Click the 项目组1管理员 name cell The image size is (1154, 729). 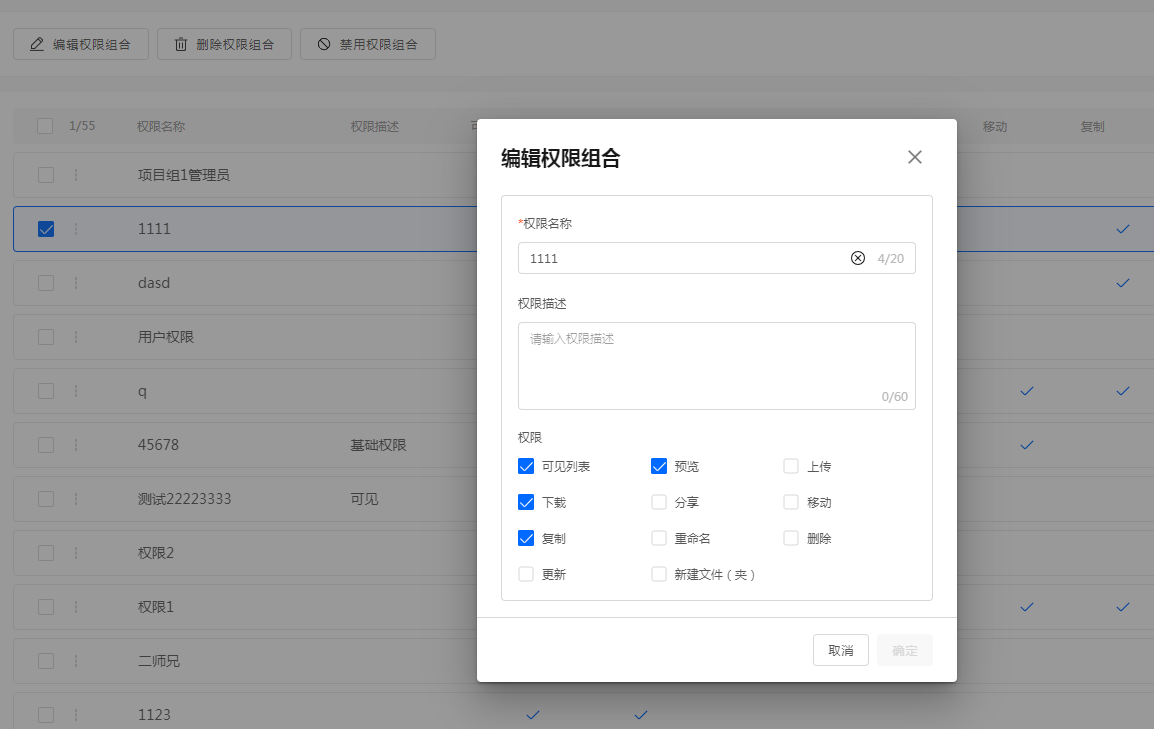point(183,175)
